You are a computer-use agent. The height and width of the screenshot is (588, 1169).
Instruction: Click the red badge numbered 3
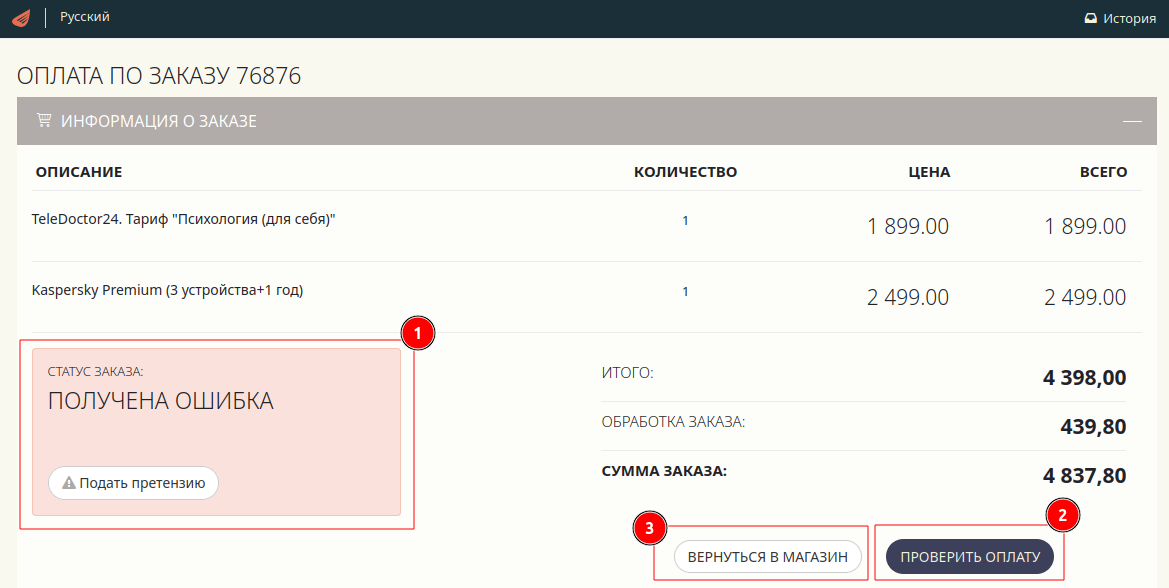click(651, 528)
